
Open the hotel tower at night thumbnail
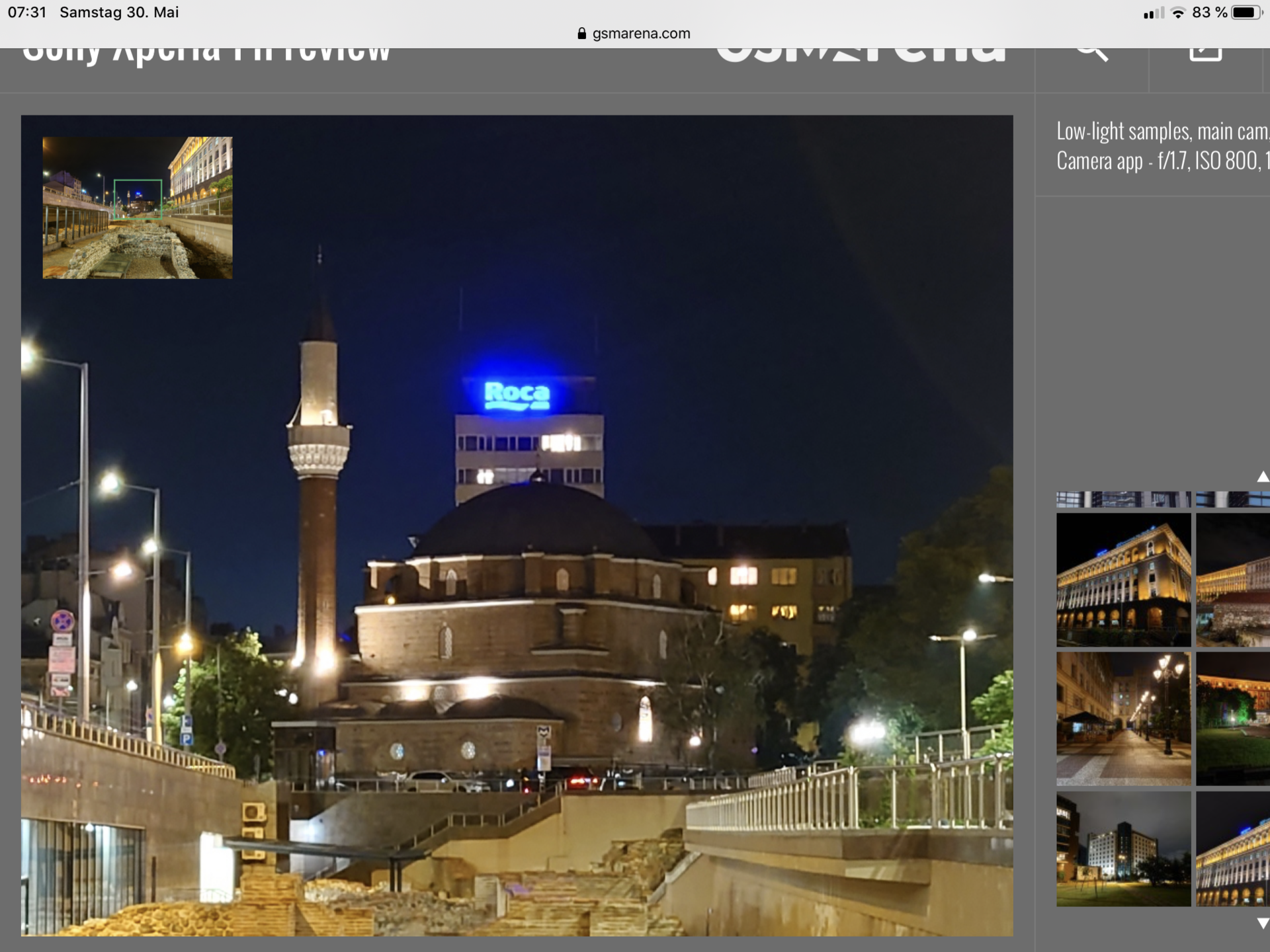[1123, 849]
